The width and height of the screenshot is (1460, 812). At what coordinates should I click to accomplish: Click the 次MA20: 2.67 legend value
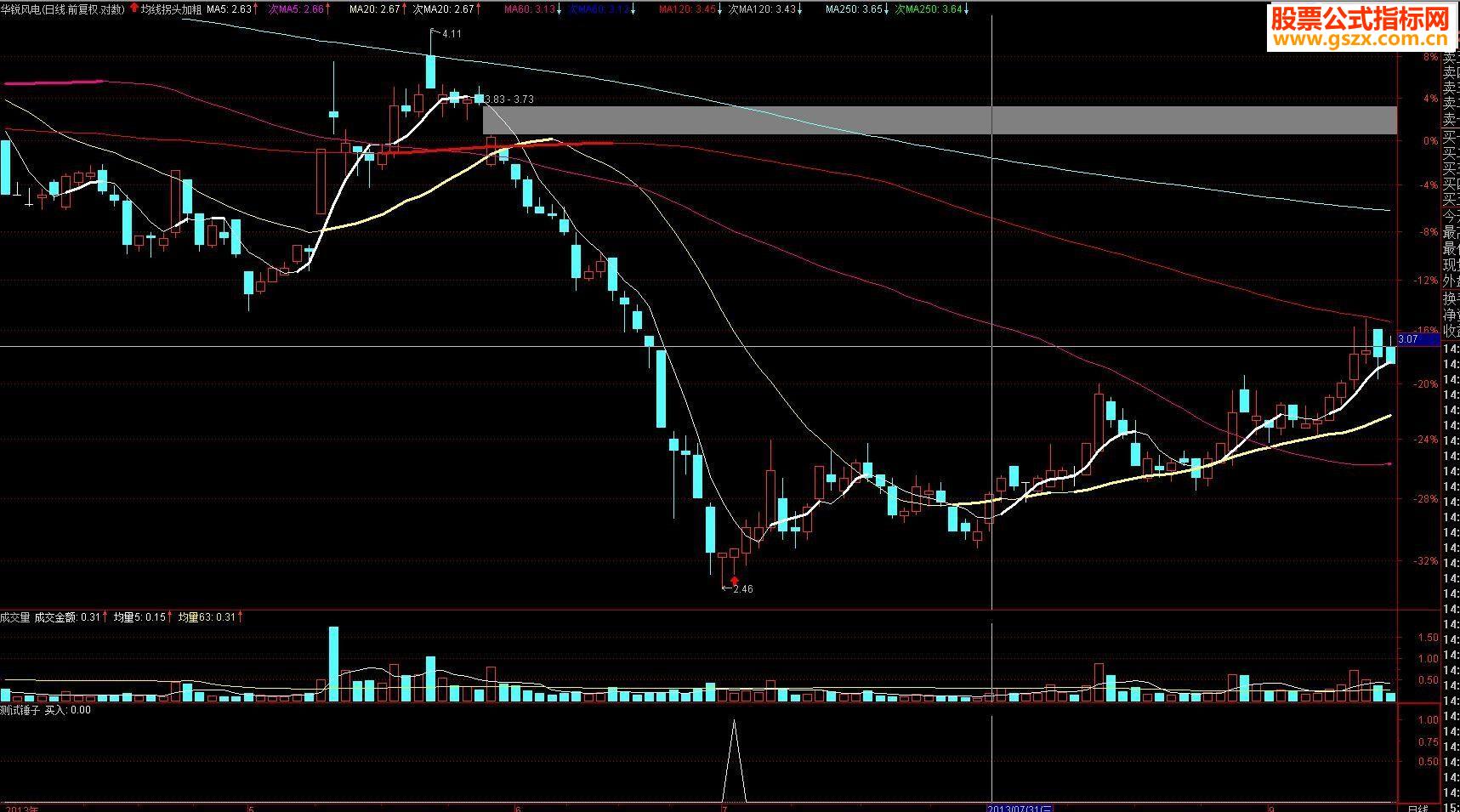tap(444, 9)
